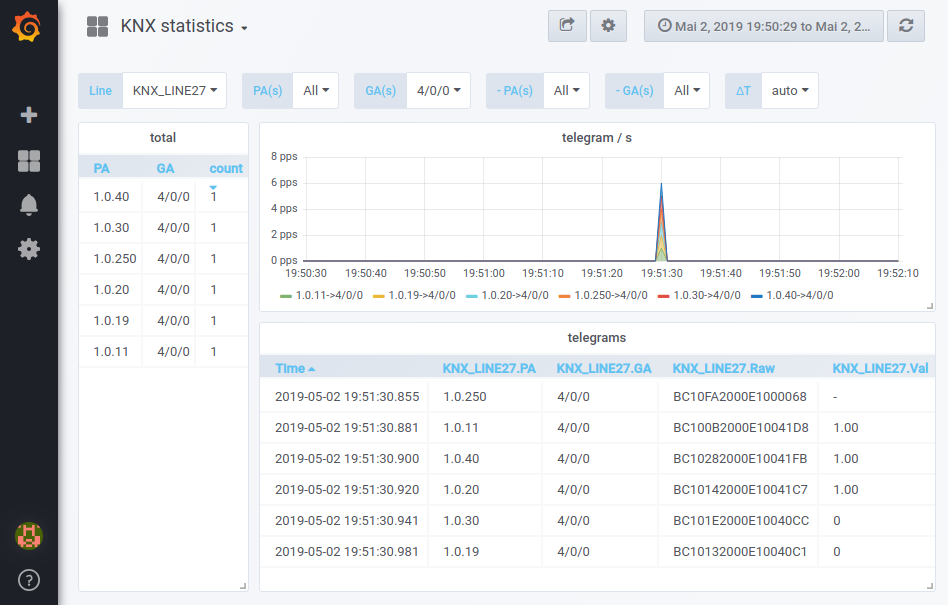
Task: Open the GA(s) 4/0/0 dropdown
Action: coord(438,91)
